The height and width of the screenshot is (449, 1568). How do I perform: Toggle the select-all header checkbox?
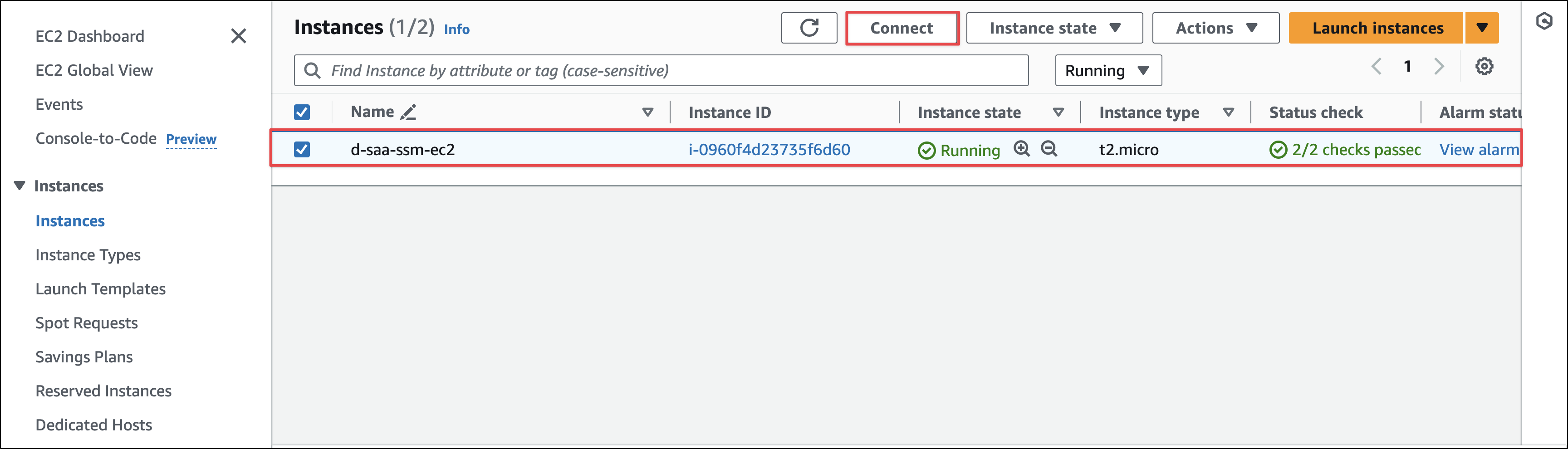tap(302, 112)
